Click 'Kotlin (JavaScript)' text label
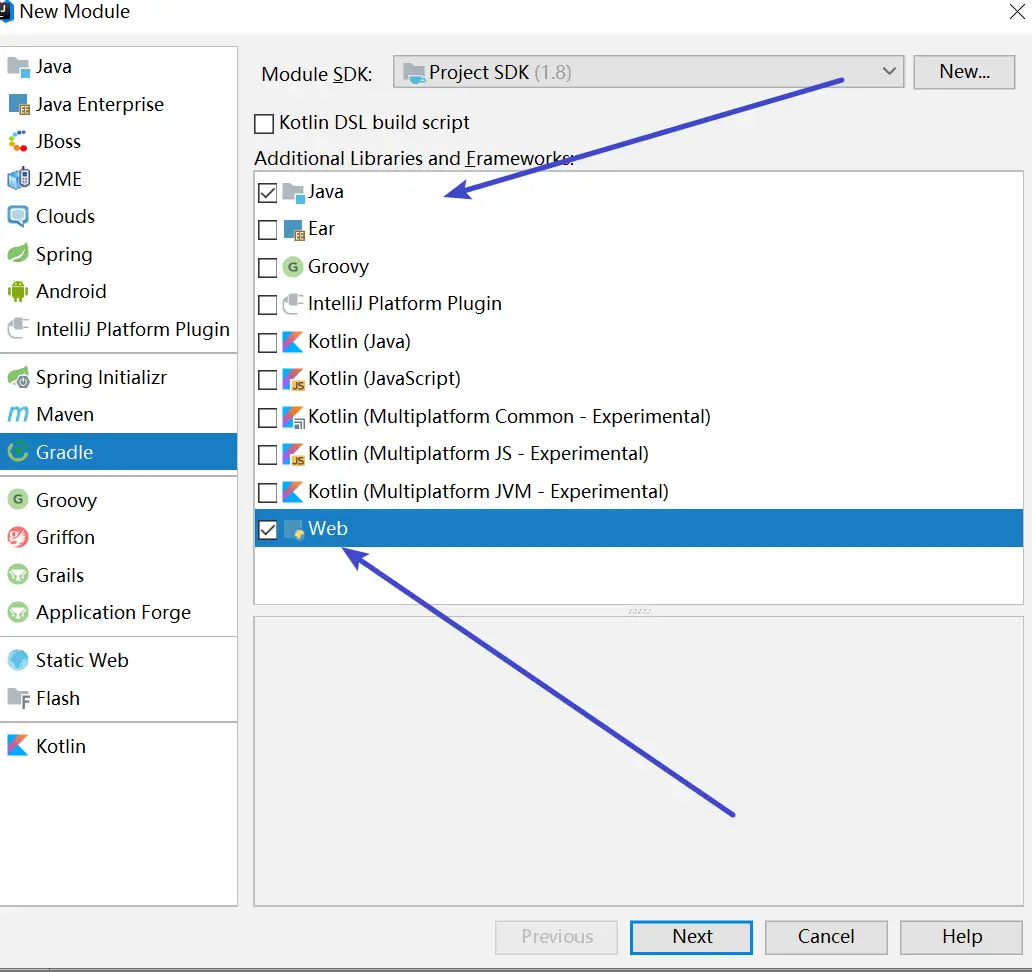Screen dimensions: 1032x972 (384, 379)
